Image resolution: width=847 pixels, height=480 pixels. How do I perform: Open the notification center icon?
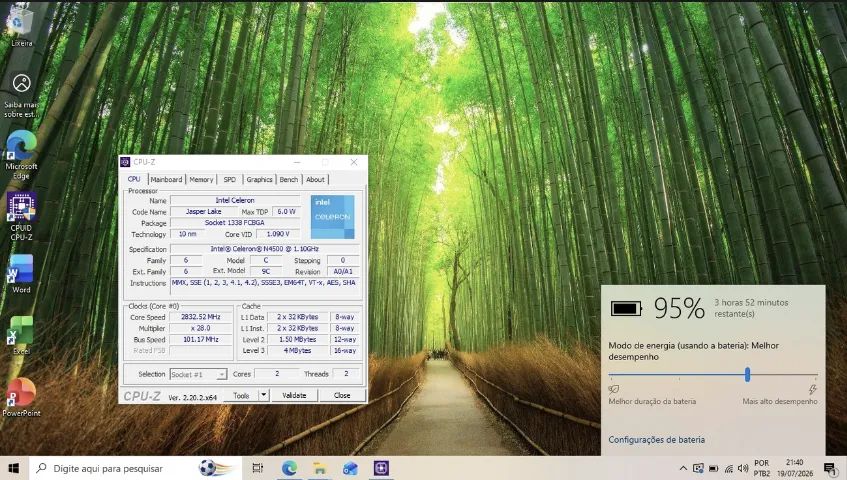tap(830, 468)
